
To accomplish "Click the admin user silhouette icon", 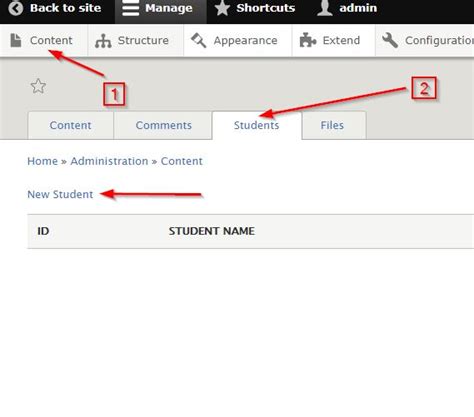I will 325,8.
